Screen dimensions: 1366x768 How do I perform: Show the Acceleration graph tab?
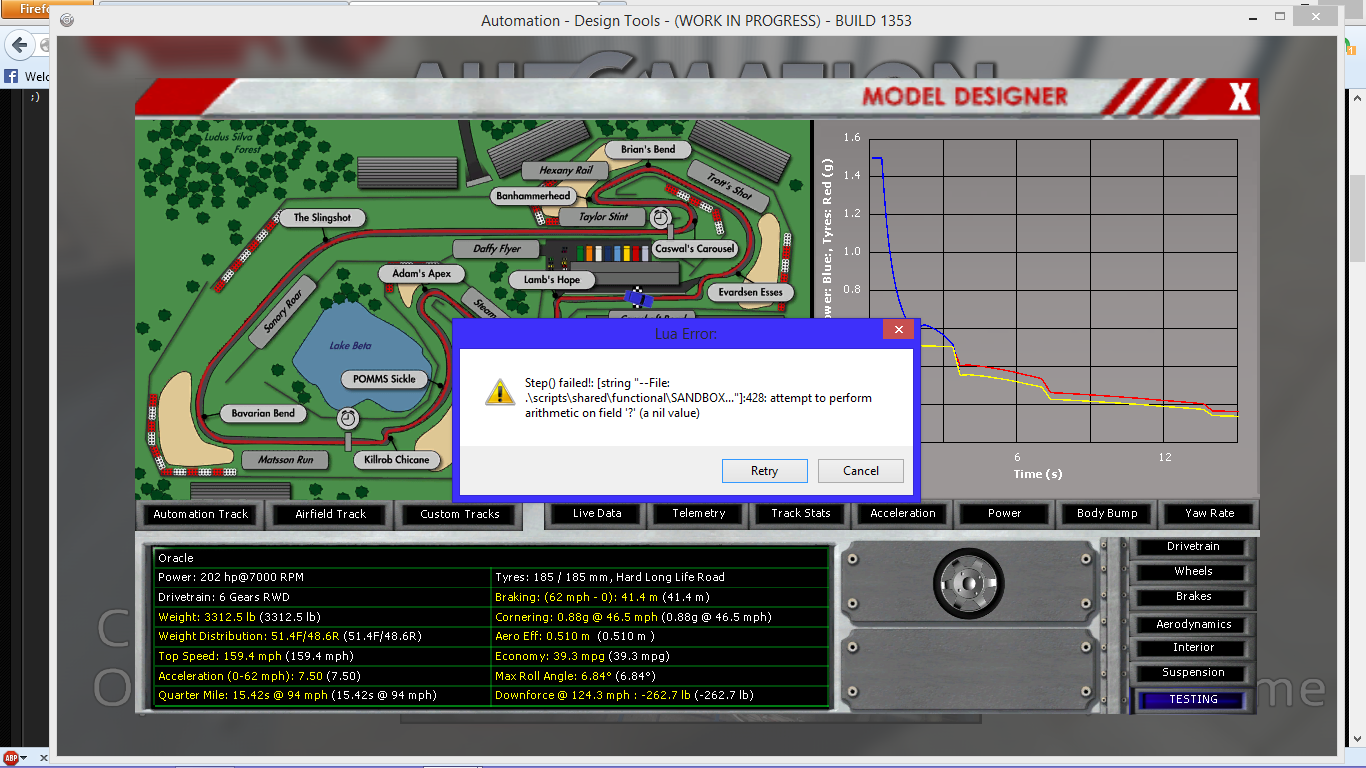pyautogui.click(x=903, y=513)
